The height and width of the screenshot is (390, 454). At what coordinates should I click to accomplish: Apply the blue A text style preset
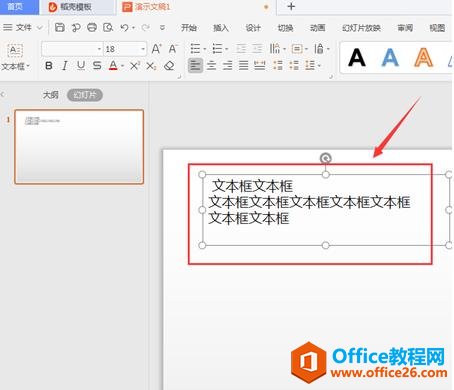[x=390, y=58]
